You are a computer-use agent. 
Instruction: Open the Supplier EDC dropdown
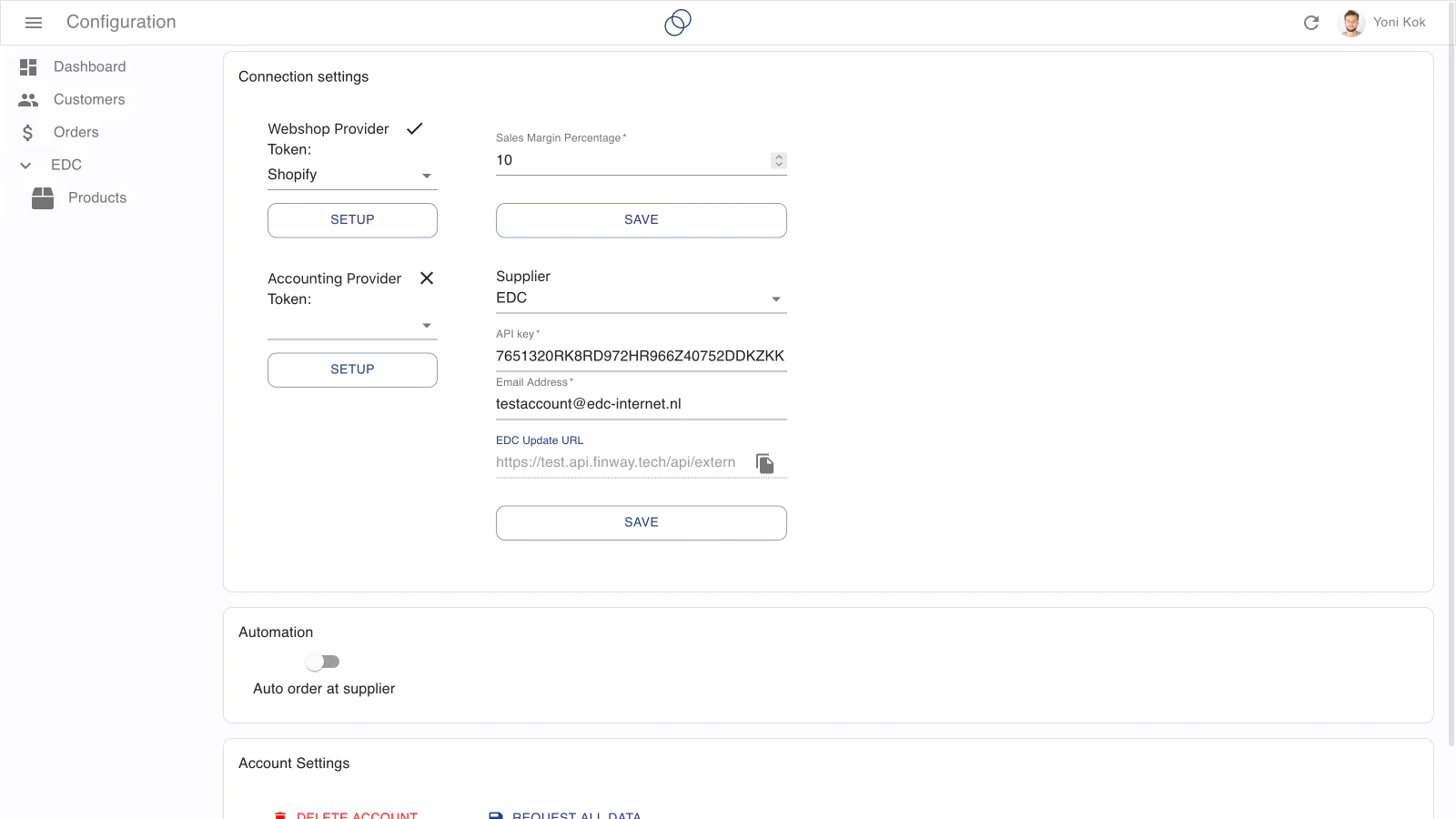click(641, 298)
